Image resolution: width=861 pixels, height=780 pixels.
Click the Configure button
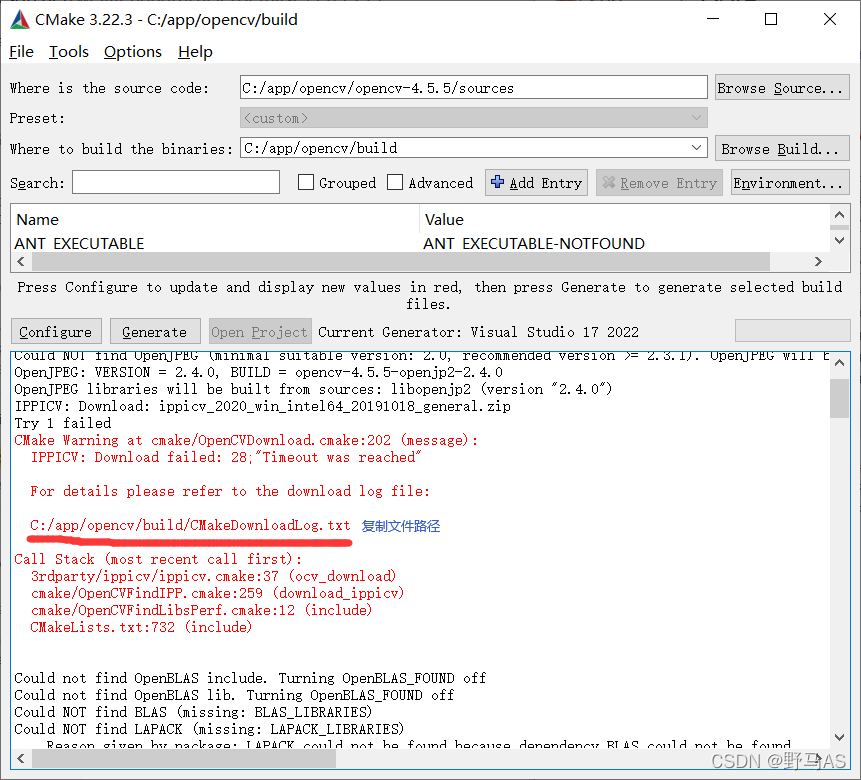point(56,332)
